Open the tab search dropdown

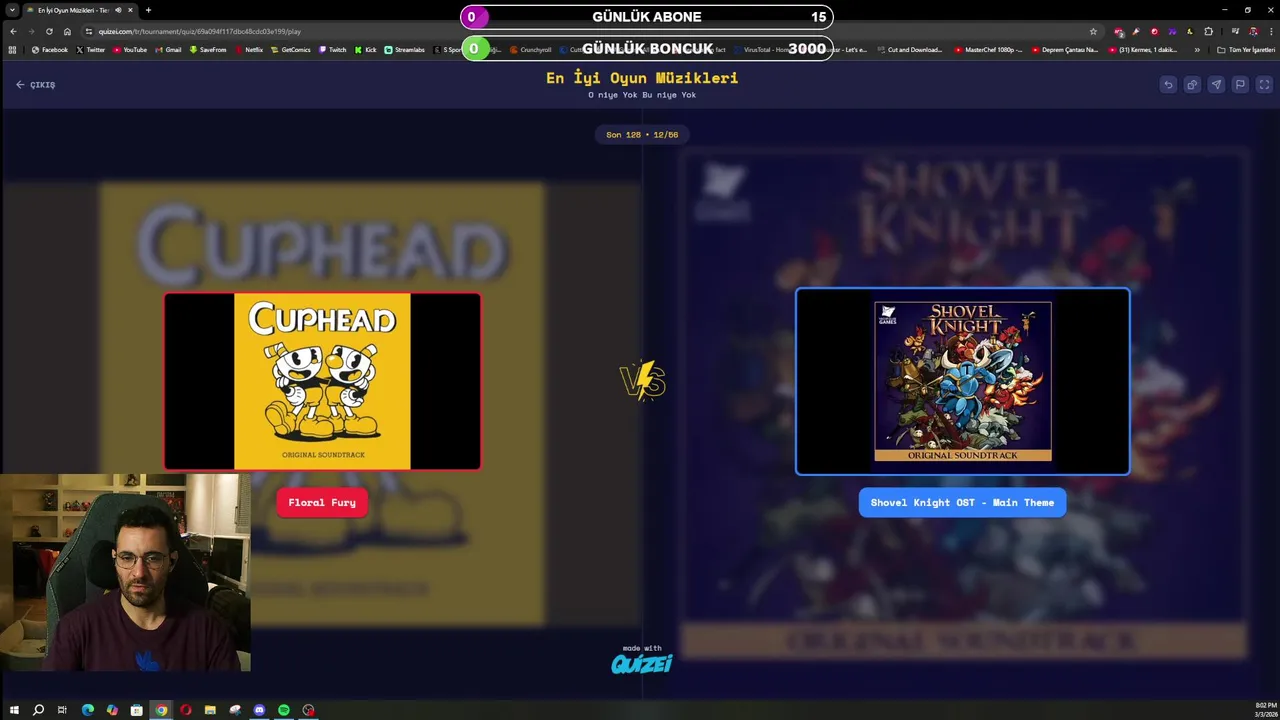[x=12, y=10]
